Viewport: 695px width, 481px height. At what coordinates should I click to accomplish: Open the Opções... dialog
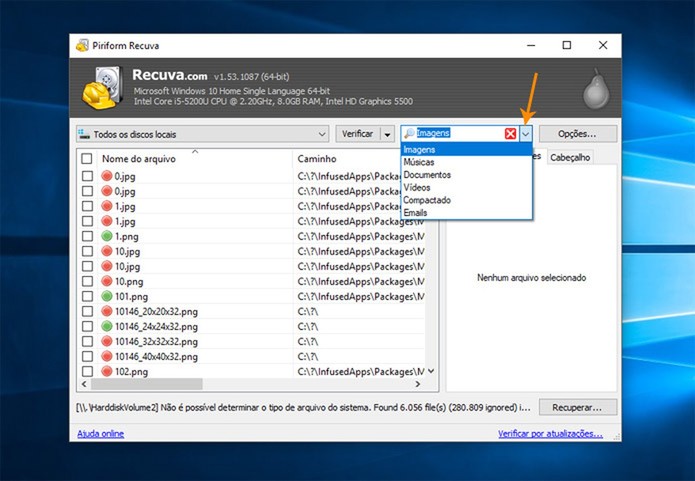(x=578, y=134)
